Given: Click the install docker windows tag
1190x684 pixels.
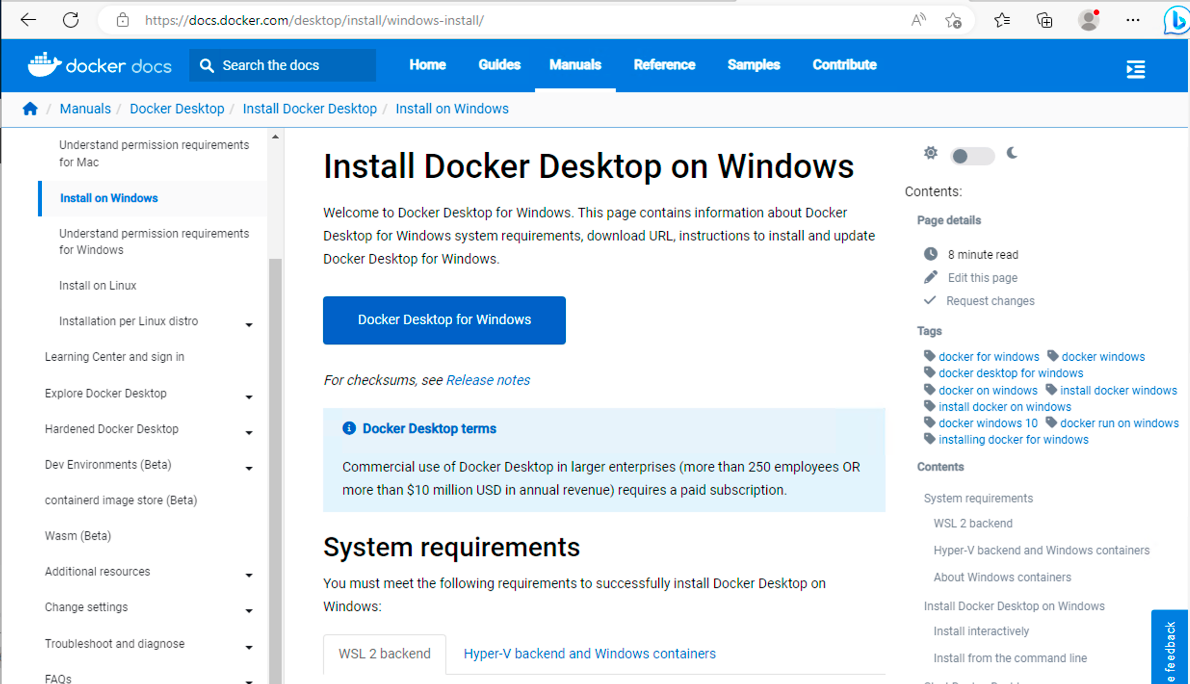Looking at the screenshot, I should 1119,390.
